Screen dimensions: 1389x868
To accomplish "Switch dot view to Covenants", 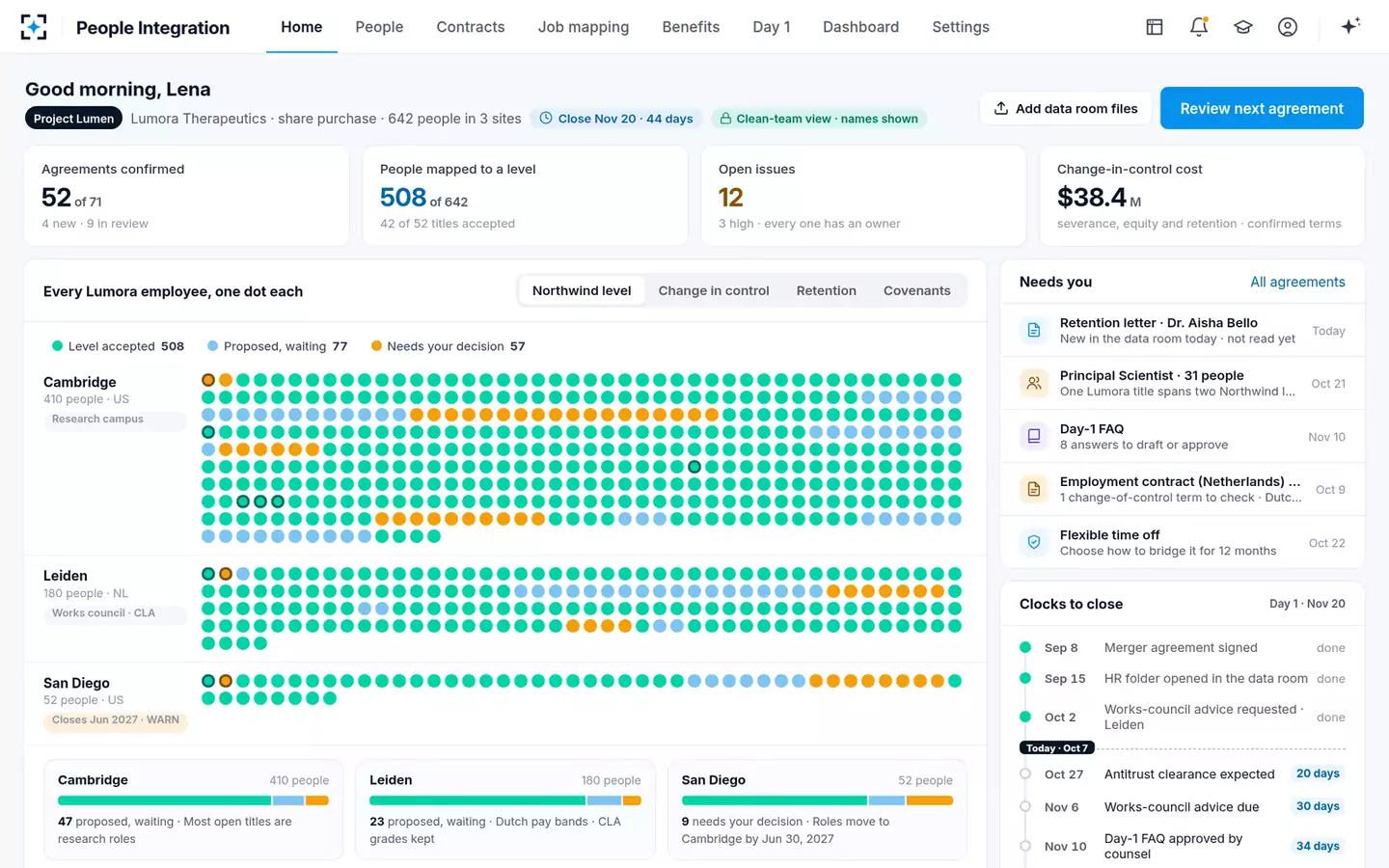I will (x=917, y=290).
